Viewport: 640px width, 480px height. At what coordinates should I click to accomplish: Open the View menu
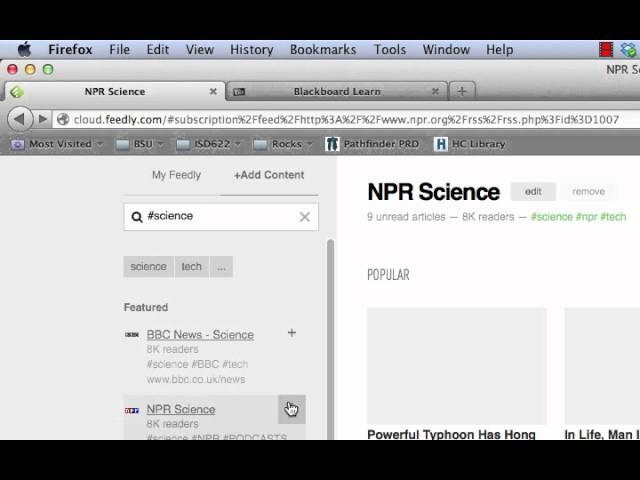click(x=200, y=50)
